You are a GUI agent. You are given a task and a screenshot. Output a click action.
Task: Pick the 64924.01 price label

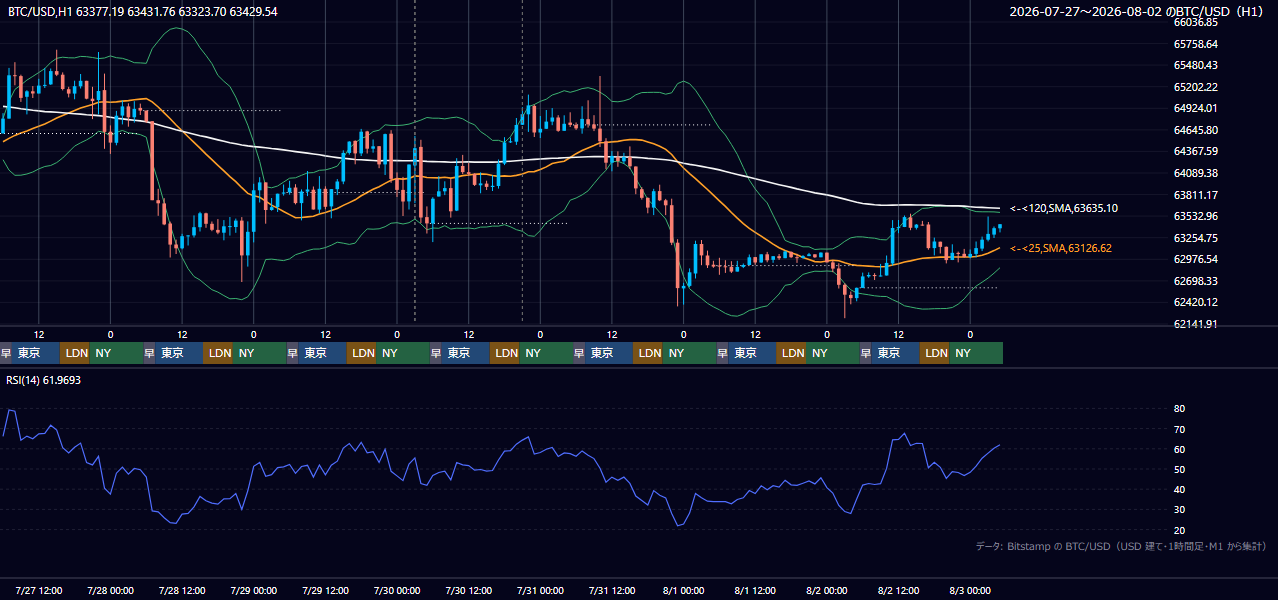pos(1196,108)
